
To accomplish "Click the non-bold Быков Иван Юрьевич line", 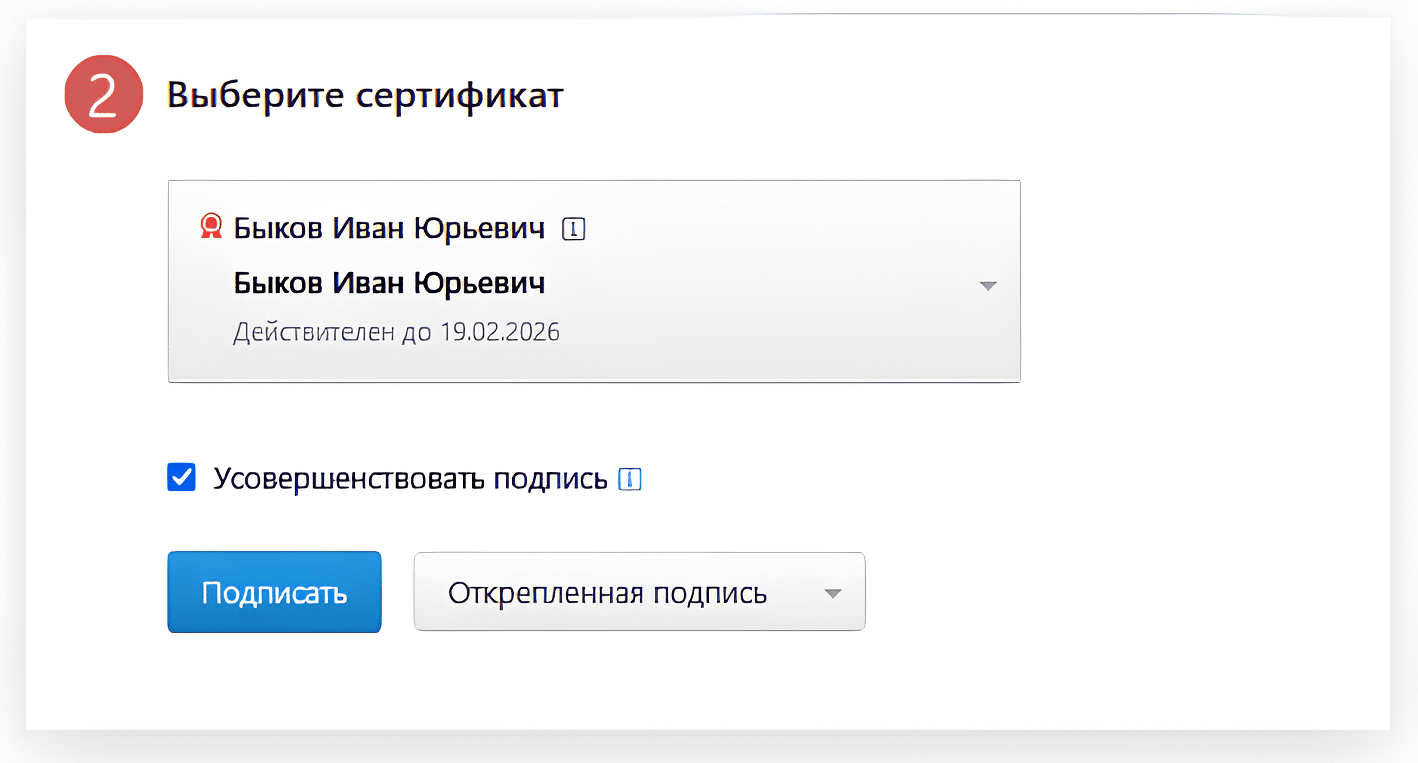I will tap(389, 229).
